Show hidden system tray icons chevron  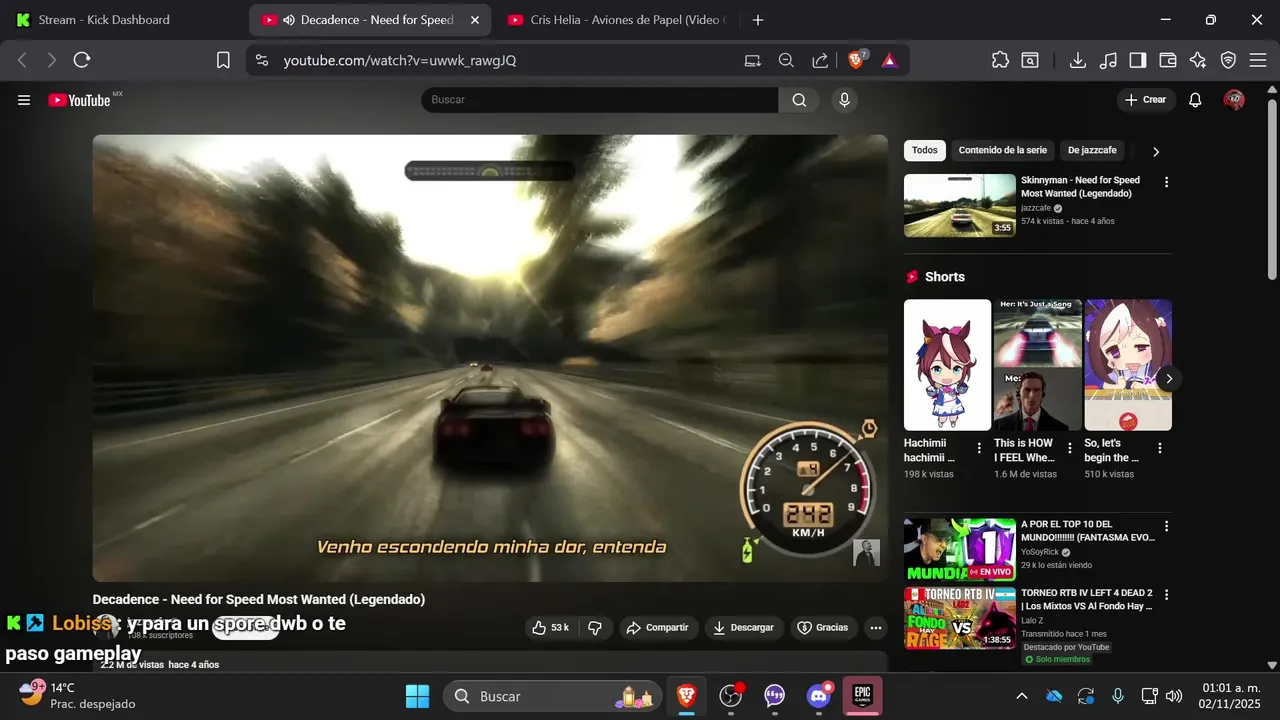pos(1021,696)
